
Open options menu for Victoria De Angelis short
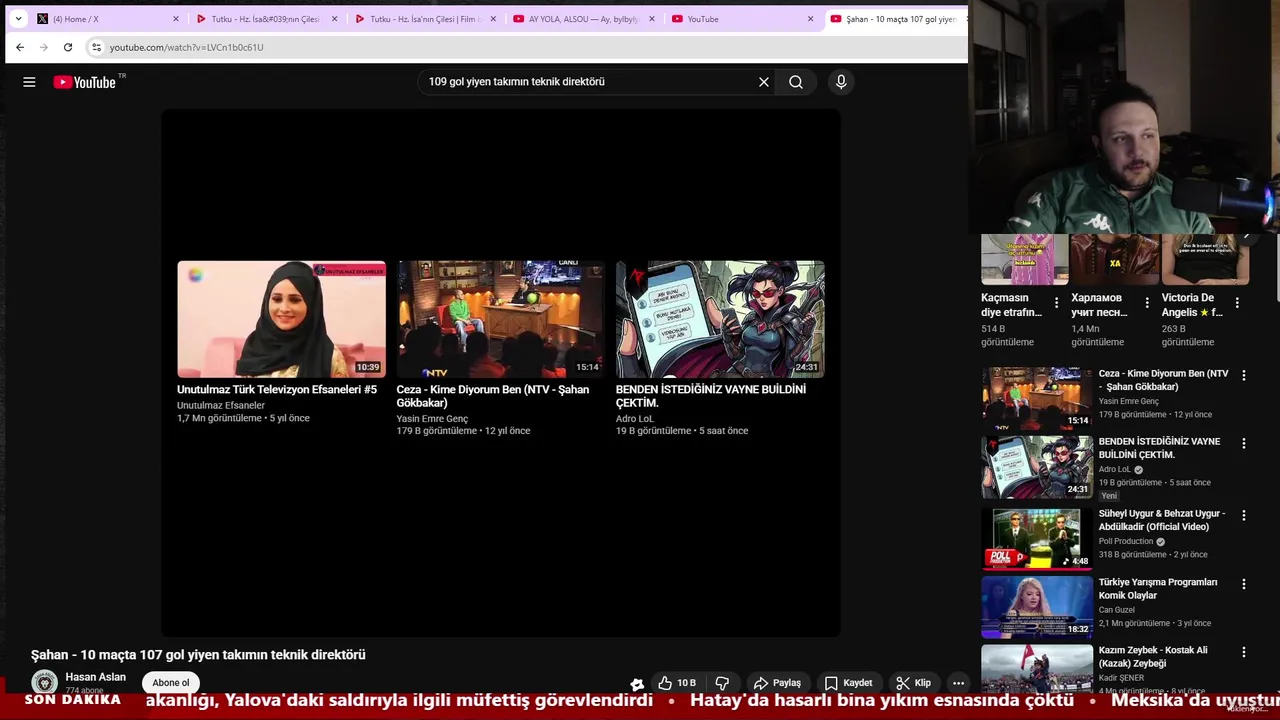[x=1237, y=303]
